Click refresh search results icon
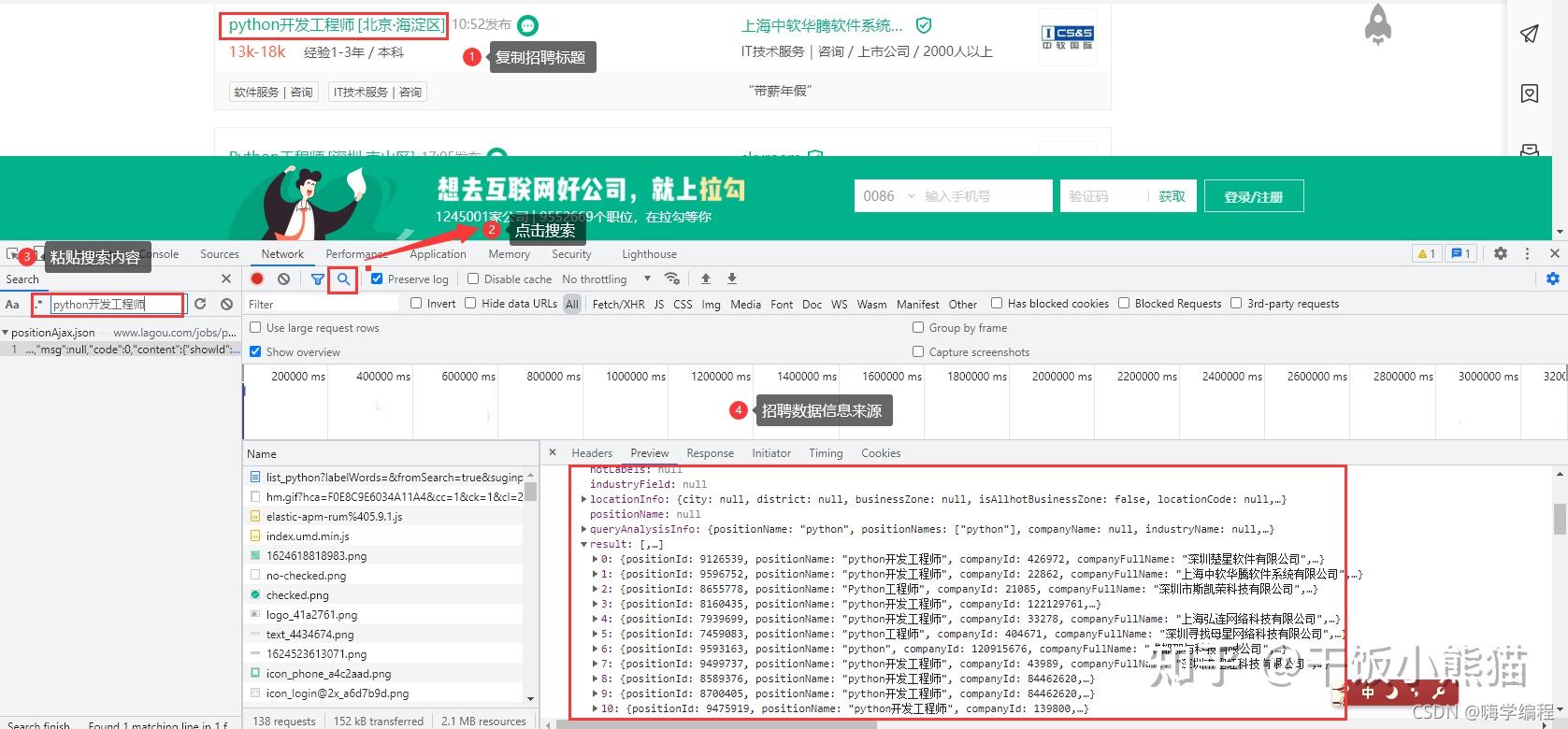 tap(200, 304)
